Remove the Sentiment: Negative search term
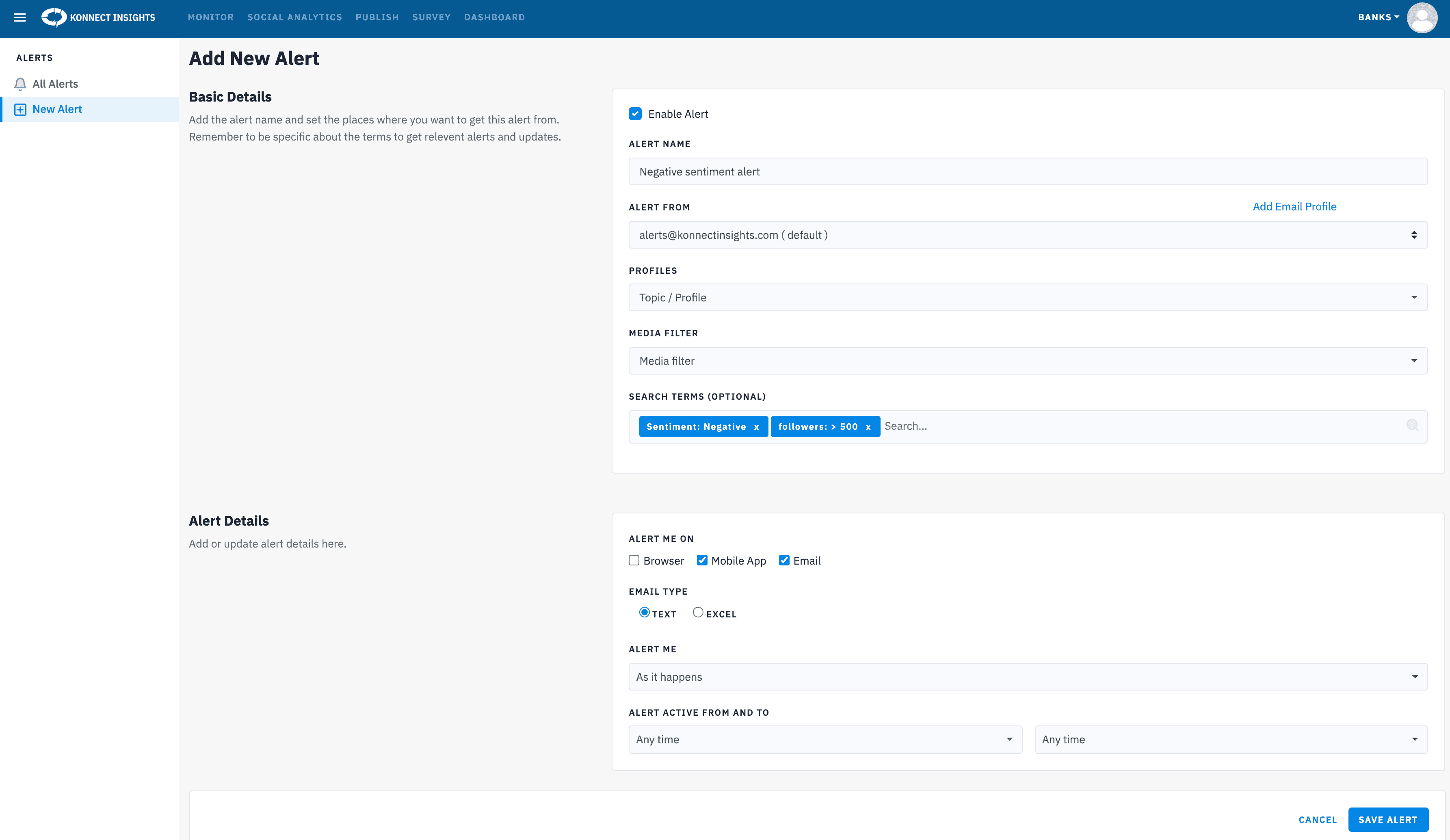 757,426
